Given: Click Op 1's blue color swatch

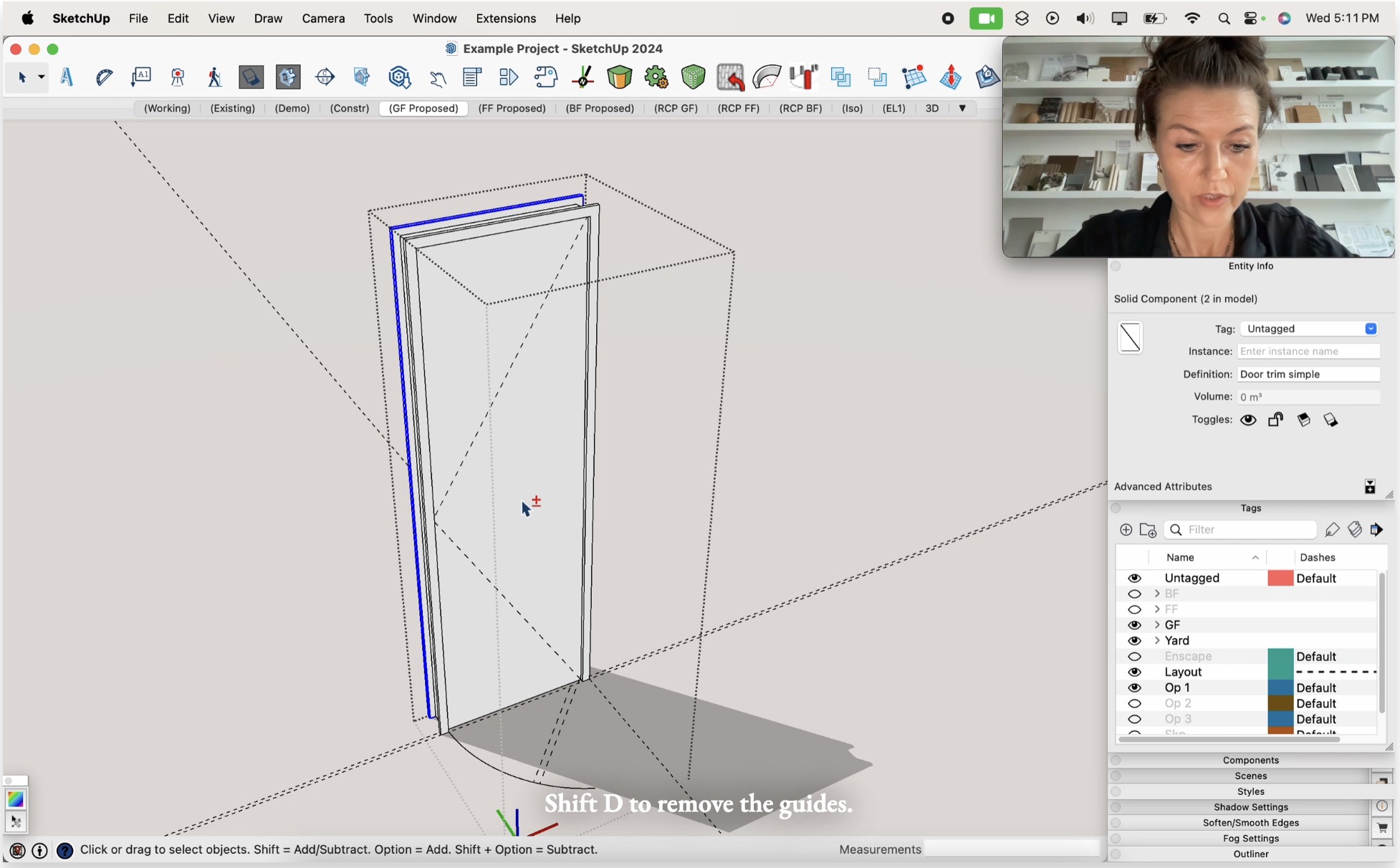Looking at the screenshot, I should pos(1280,688).
